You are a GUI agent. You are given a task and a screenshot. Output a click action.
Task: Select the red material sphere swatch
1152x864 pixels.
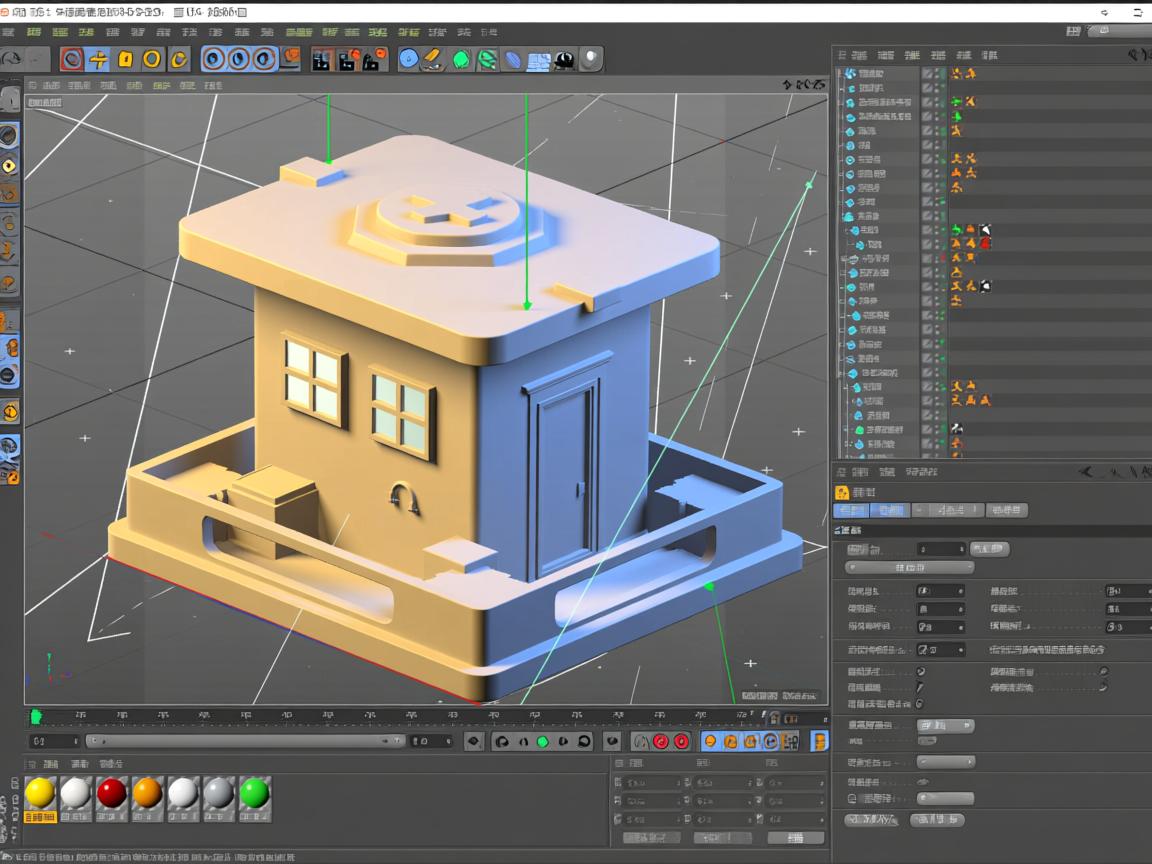(111, 793)
